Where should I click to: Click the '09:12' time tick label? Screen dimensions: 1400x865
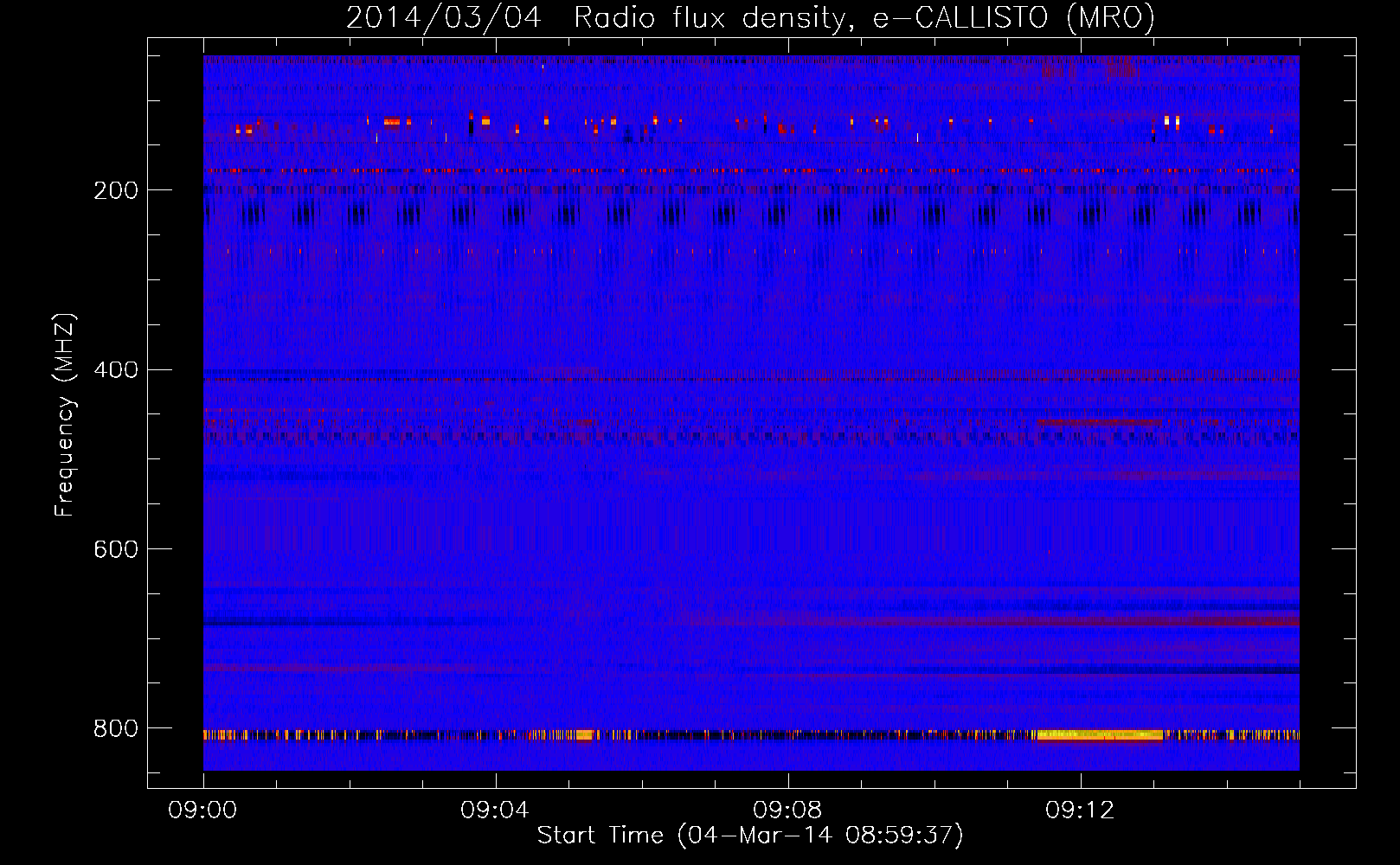[1081, 811]
